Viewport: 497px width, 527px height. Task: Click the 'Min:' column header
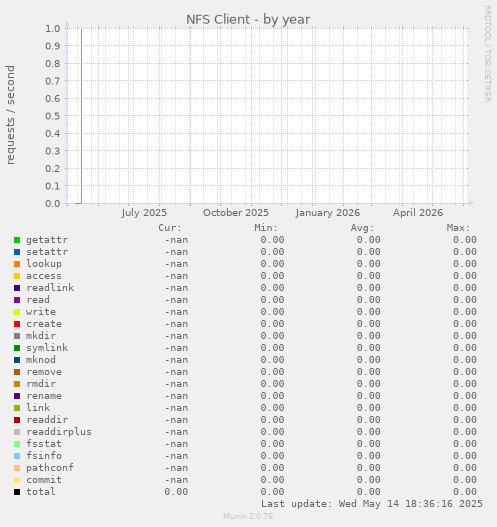266,228
